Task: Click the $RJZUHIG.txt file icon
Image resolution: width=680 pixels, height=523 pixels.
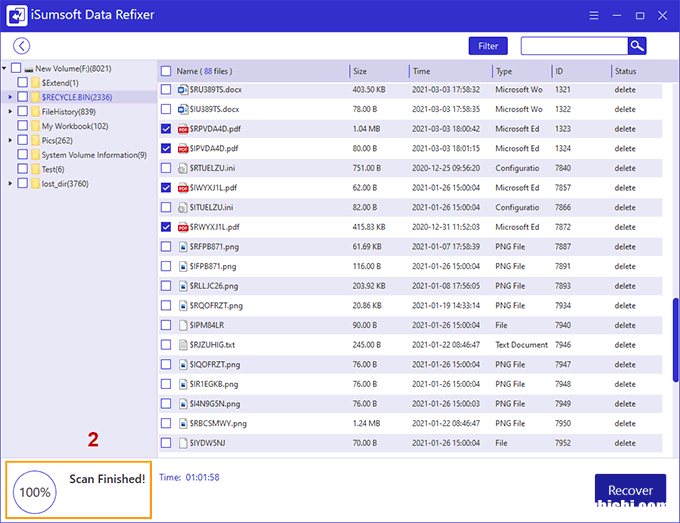Action: pos(183,344)
